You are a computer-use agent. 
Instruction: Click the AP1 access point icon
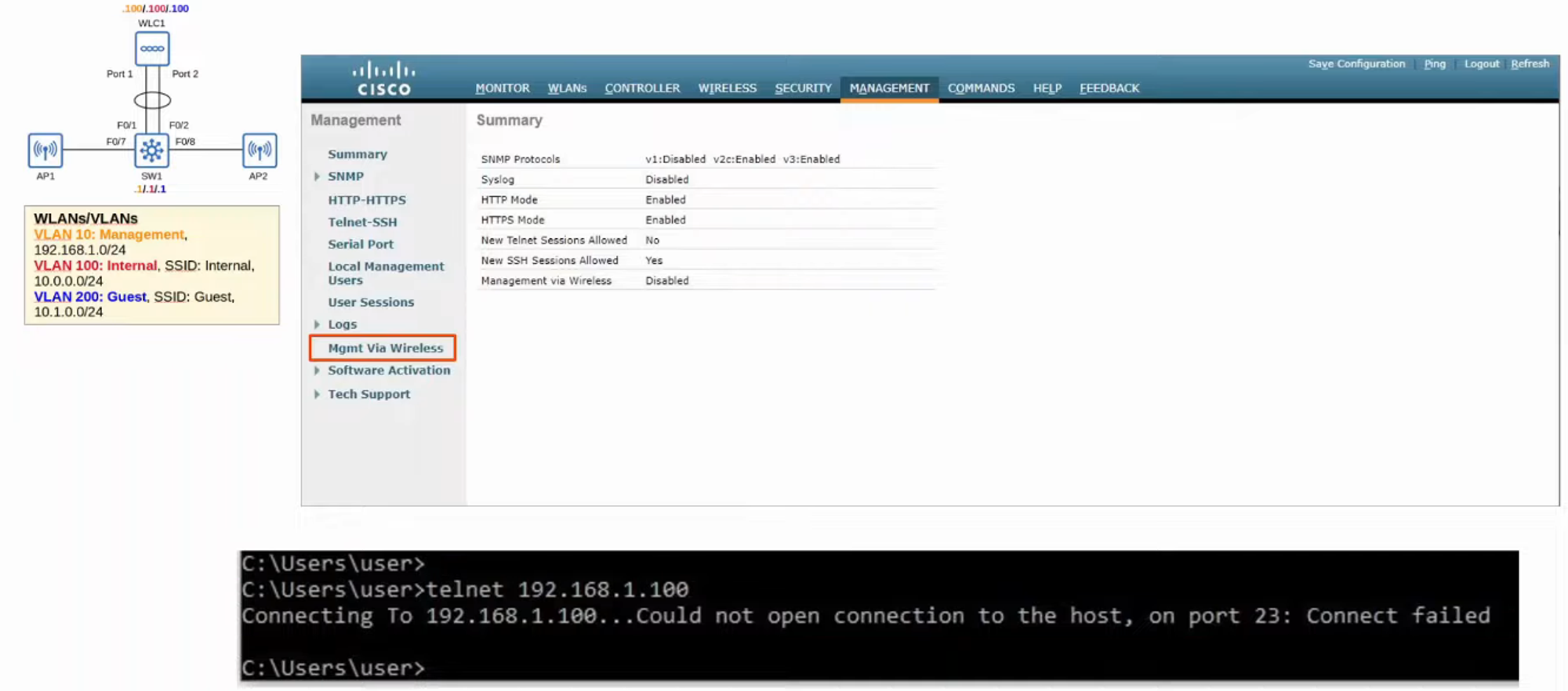(x=45, y=150)
